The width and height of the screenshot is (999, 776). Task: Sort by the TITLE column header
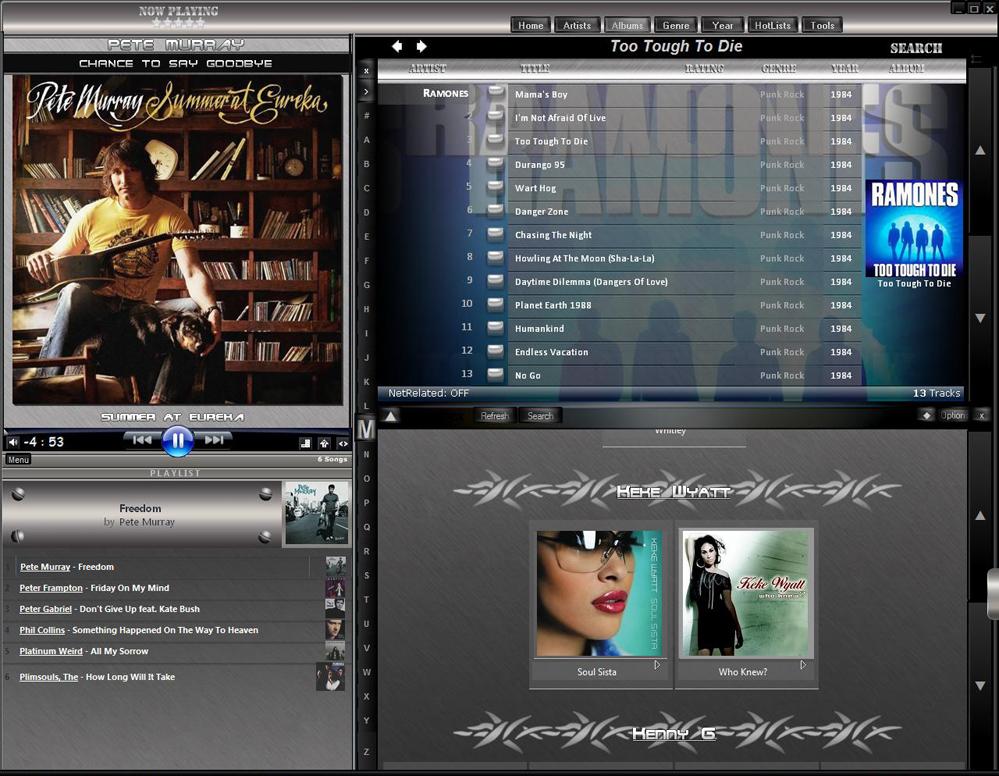point(534,68)
